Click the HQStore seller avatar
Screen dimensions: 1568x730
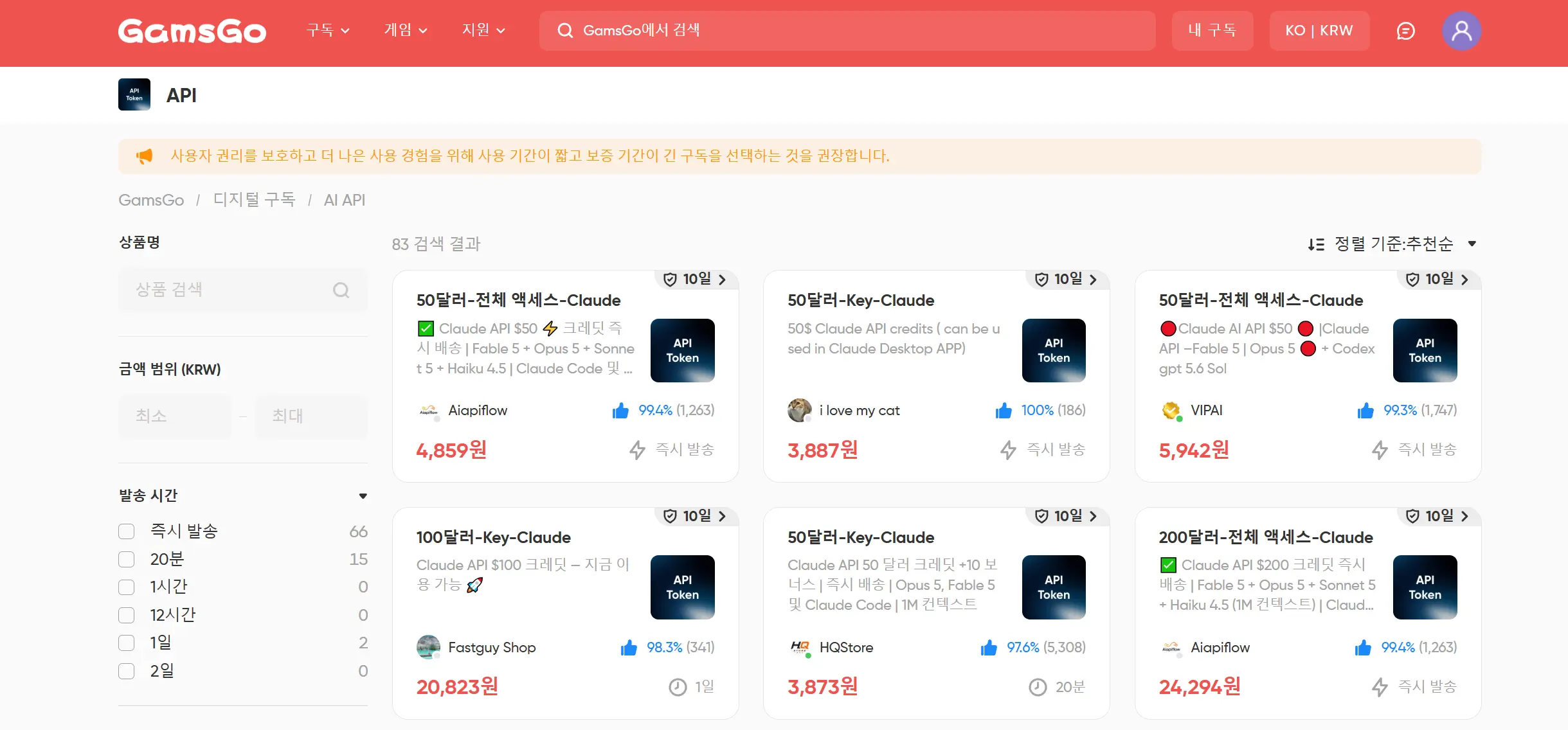coord(800,647)
